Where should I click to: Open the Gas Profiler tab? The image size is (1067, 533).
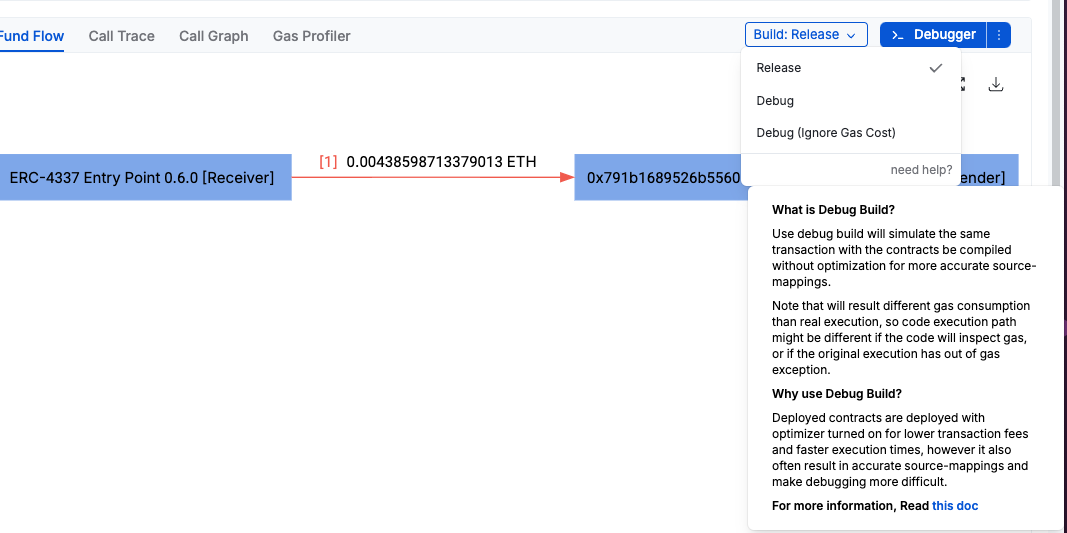(x=311, y=36)
